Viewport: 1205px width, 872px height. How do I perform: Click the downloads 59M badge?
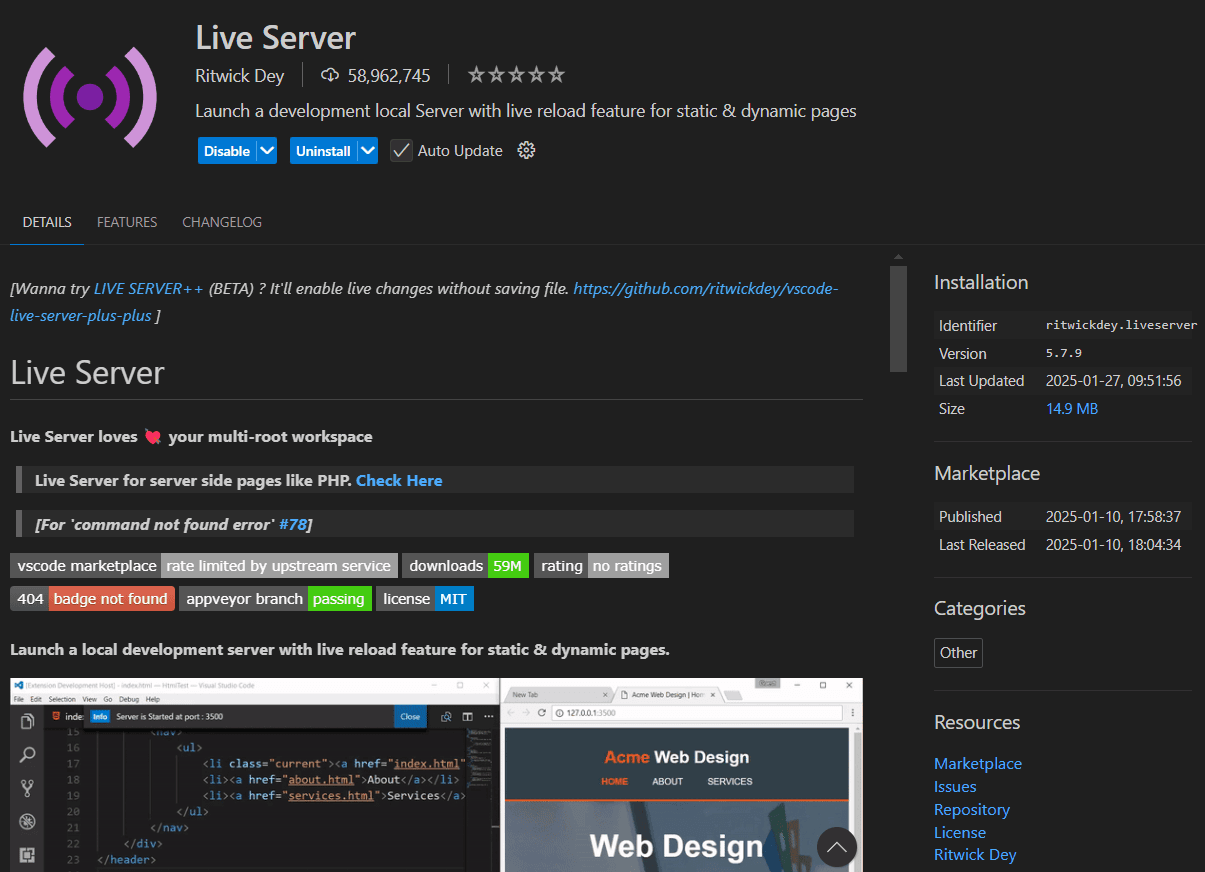point(465,566)
